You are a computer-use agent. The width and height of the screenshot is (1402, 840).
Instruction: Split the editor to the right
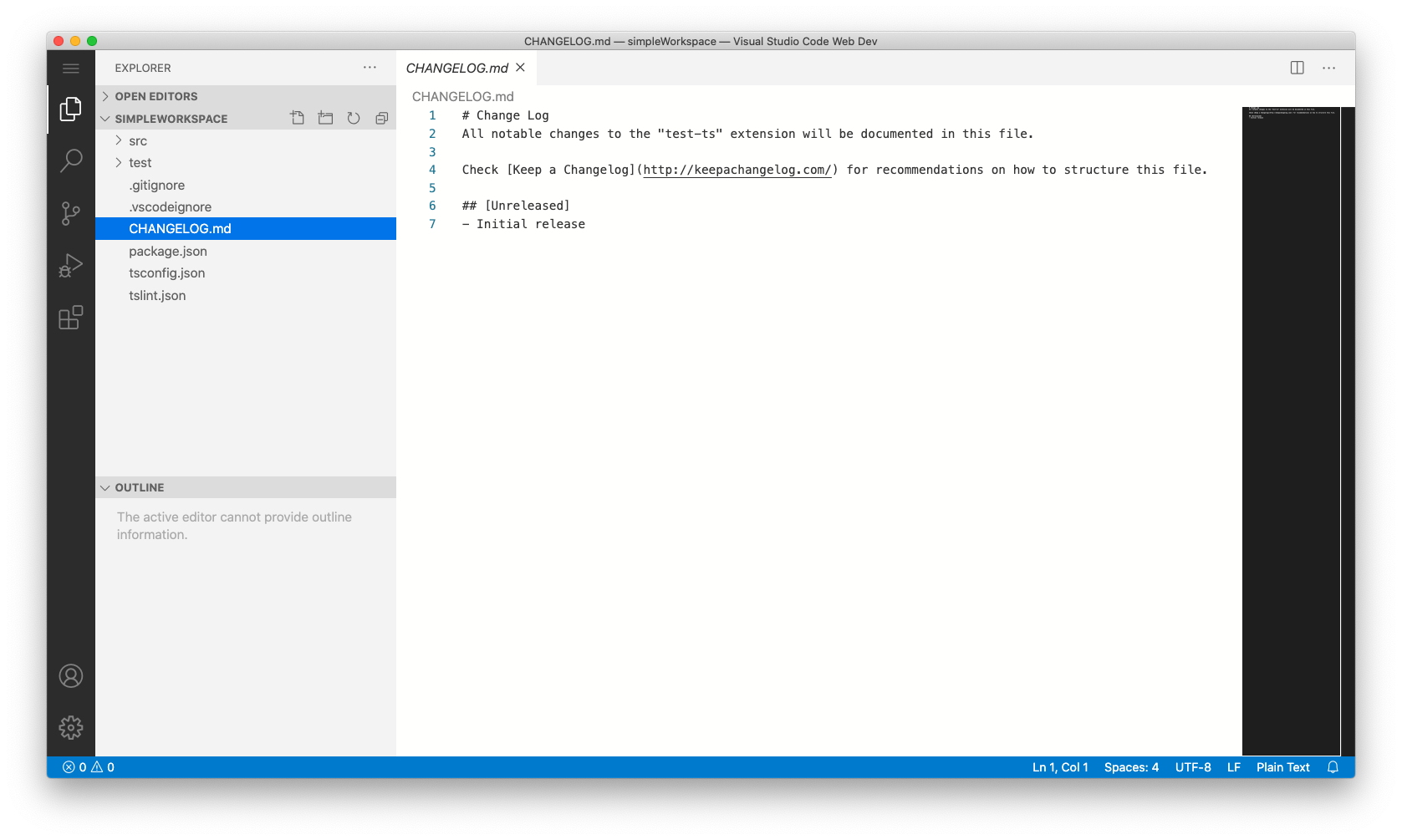pos(1297,68)
